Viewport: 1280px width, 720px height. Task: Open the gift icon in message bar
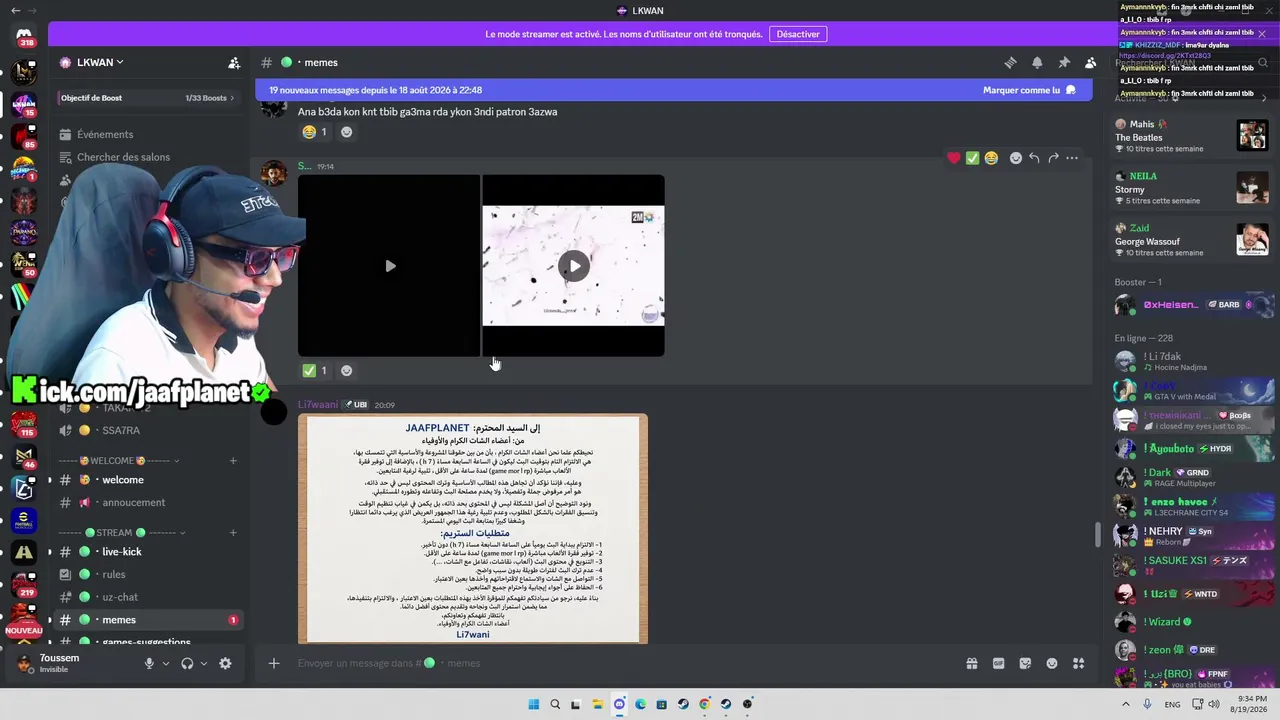971,663
